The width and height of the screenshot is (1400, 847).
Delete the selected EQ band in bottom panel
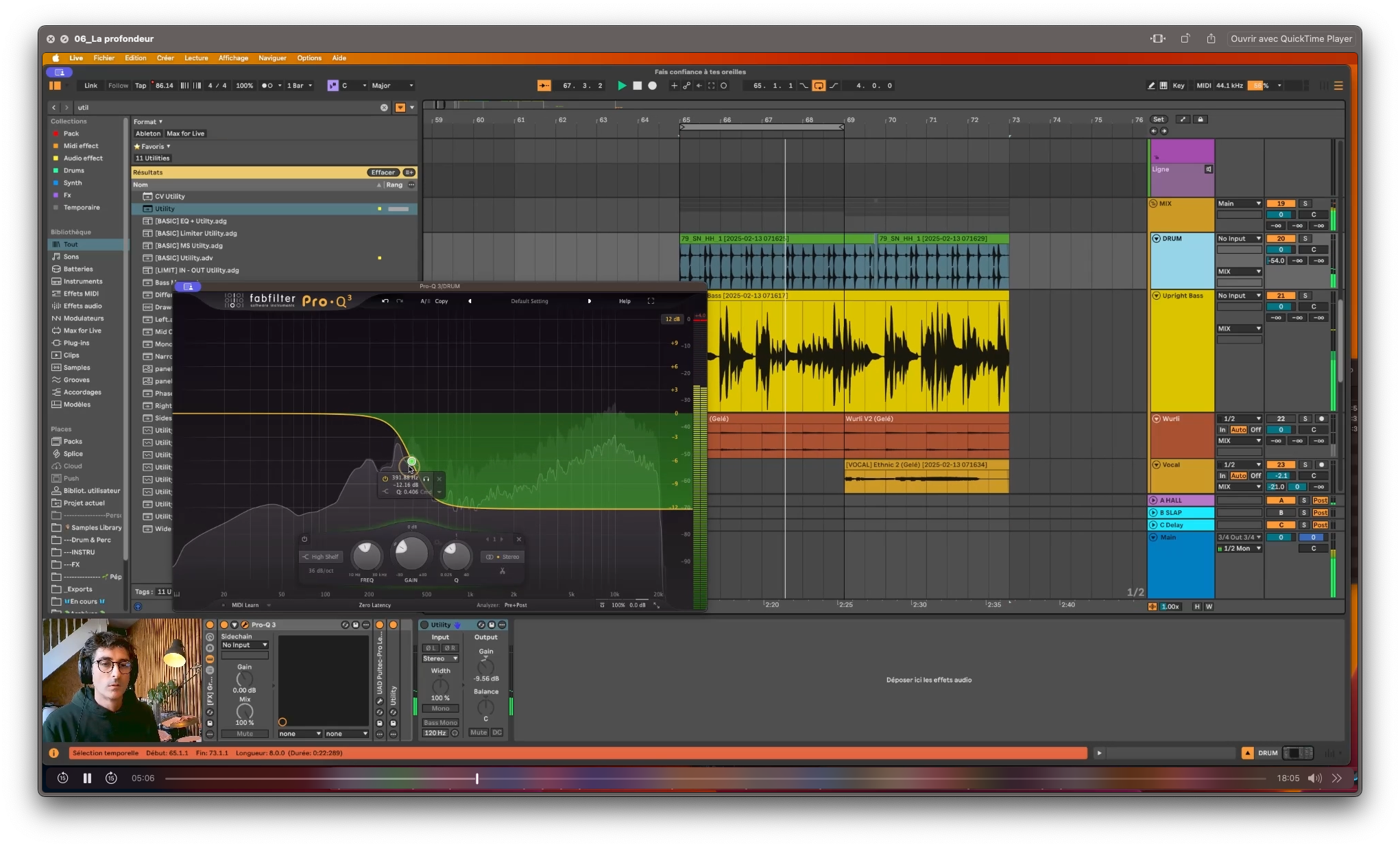click(519, 539)
